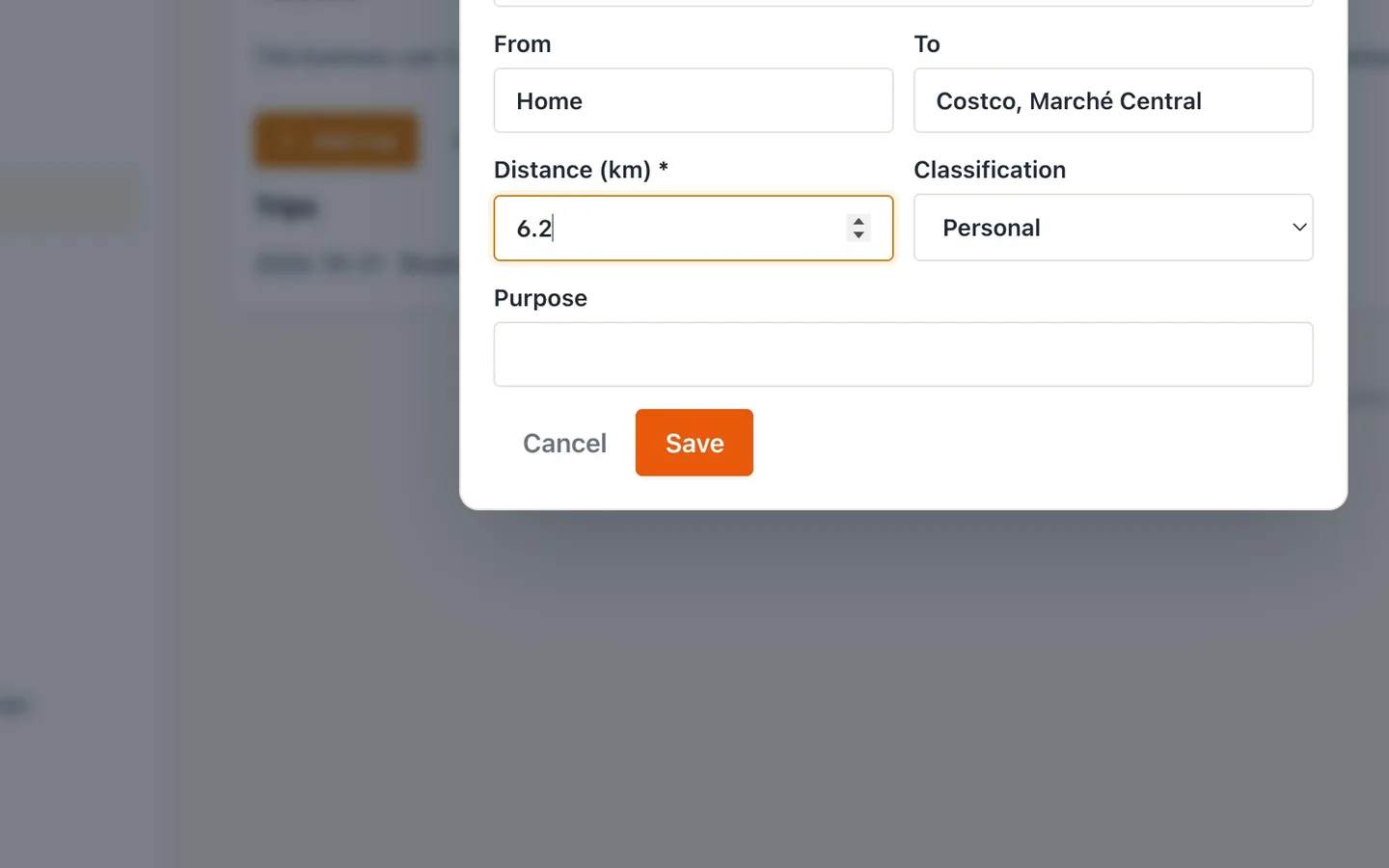Increase distance with the up stepper arrow
1389x868 pixels.
point(858,221)
